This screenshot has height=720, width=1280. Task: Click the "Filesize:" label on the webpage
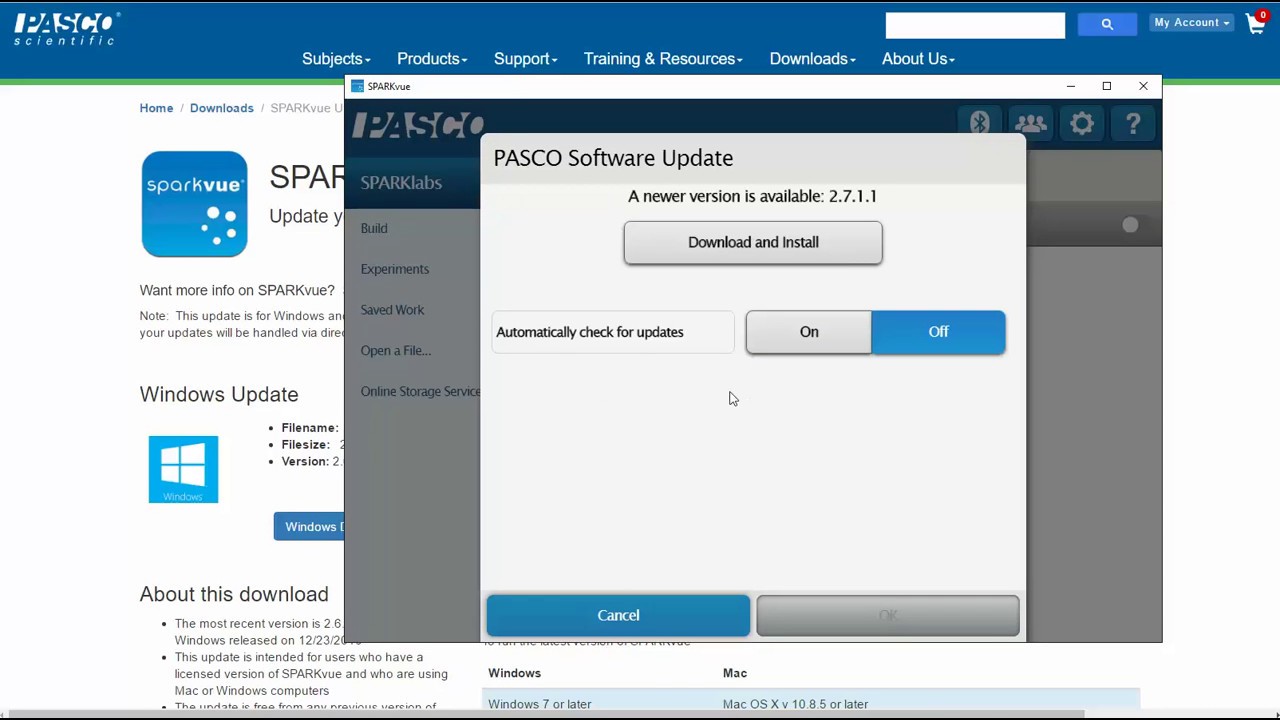point(306,445)
